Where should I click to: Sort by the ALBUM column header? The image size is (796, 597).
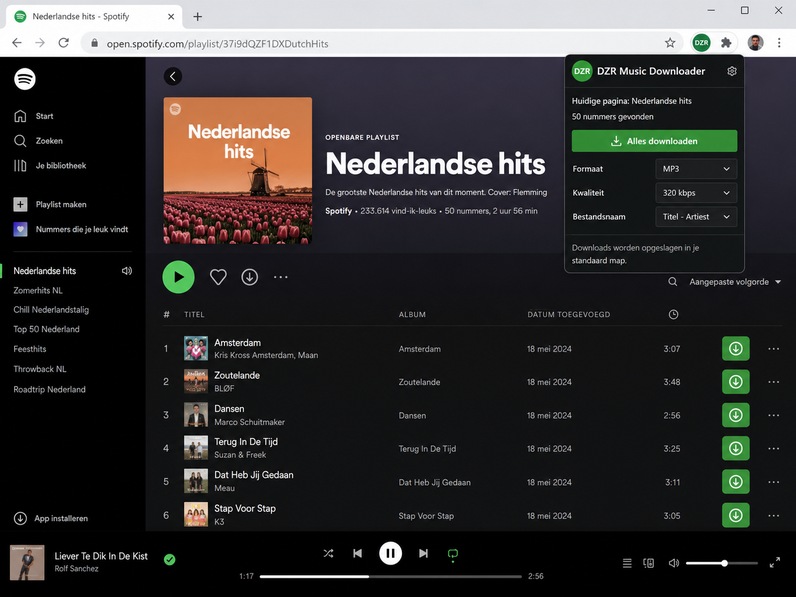(x=412, y=315)
